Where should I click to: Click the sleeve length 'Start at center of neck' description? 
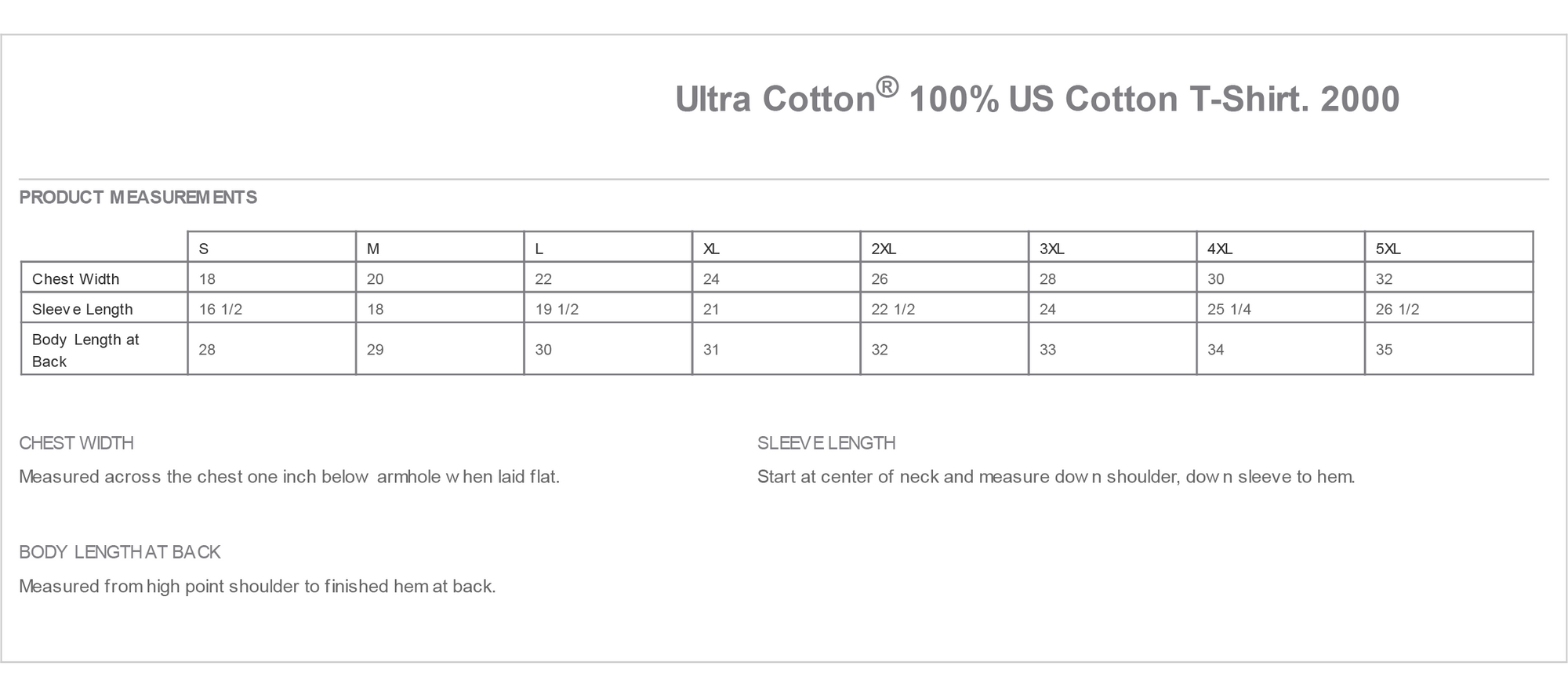(x=1055, y=477)
